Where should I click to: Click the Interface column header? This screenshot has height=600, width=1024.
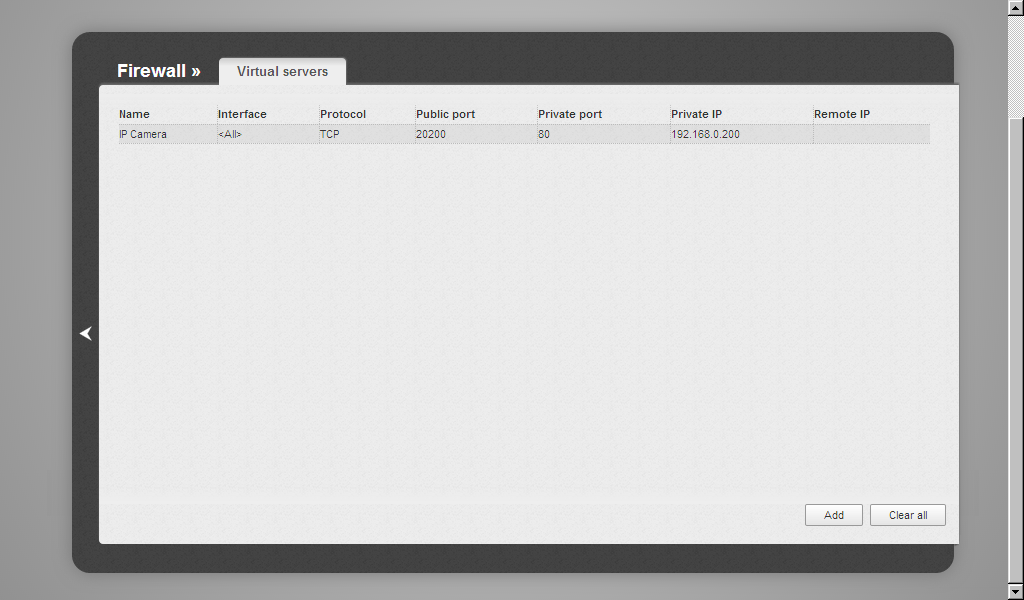click(242, 114)
